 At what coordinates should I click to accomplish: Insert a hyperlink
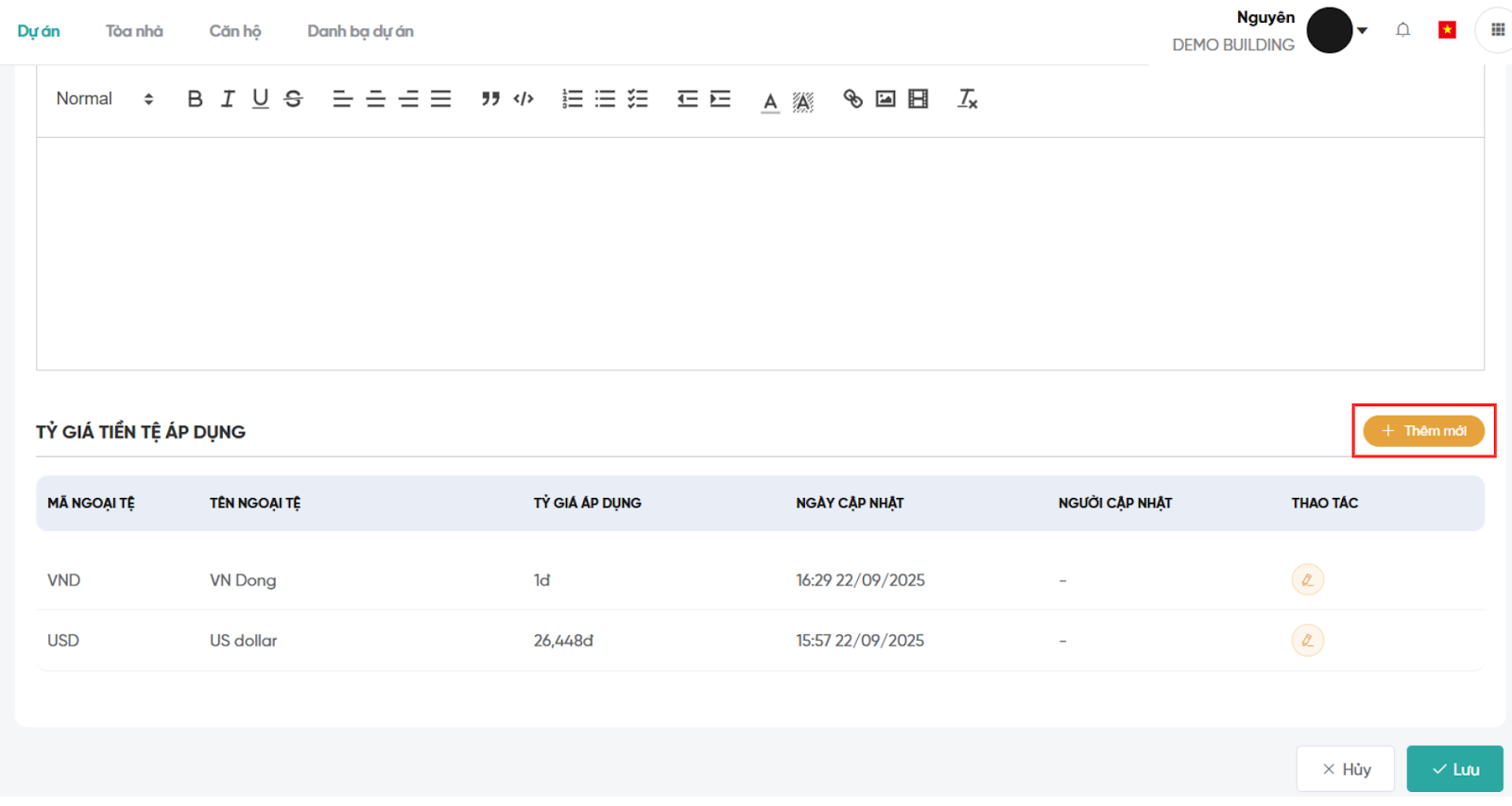coord(852,99)
